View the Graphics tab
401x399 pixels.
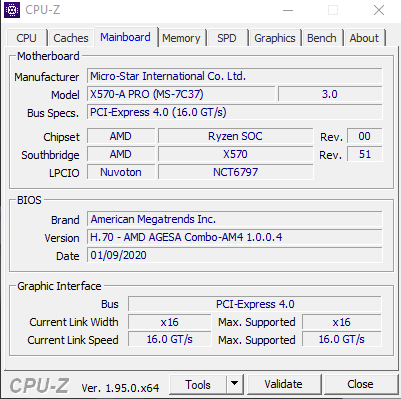275,38
